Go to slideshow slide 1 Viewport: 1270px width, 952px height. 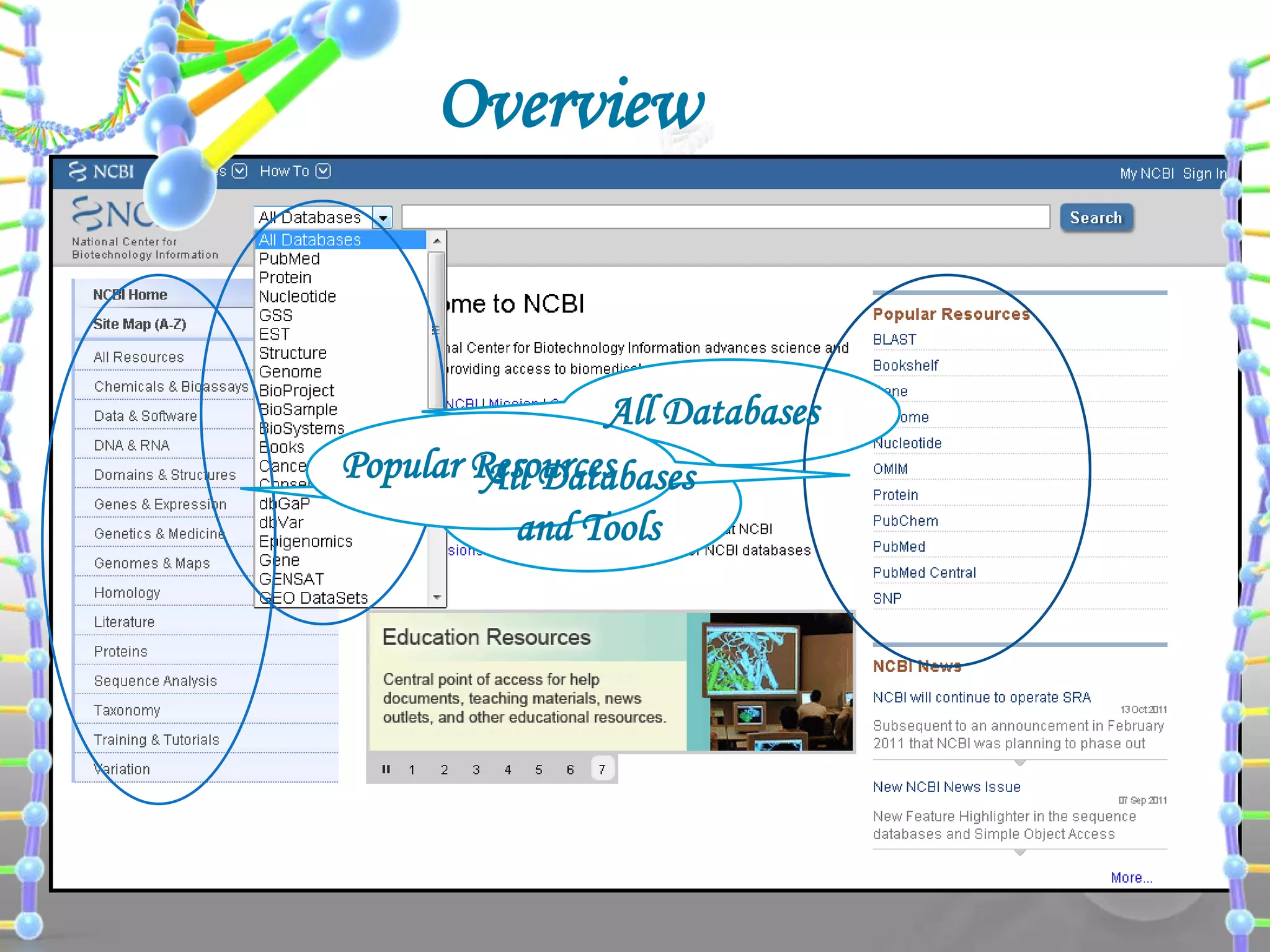tap(412, 770)
